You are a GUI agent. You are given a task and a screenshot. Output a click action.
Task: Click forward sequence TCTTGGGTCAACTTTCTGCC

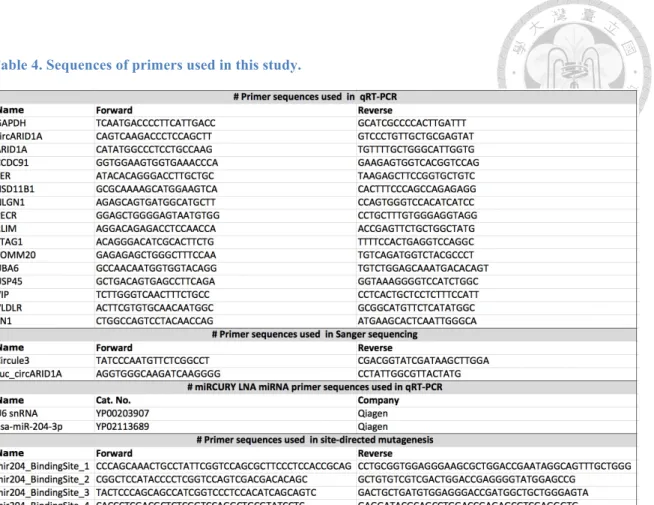(x=153, y=294)
